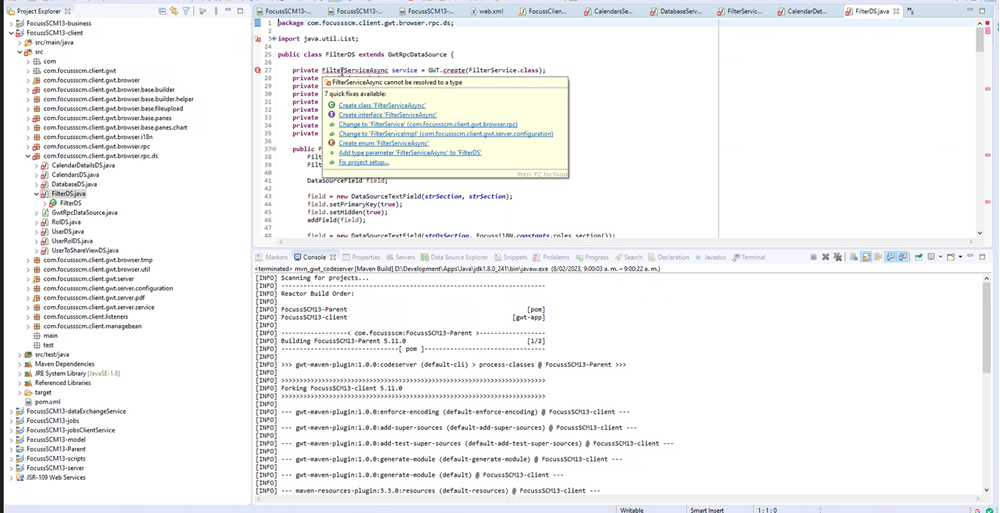Apply quick fix Create class 'FilterServiceAsync'
The width and height of the screenshot is (1000, 513).
point(382,105)
